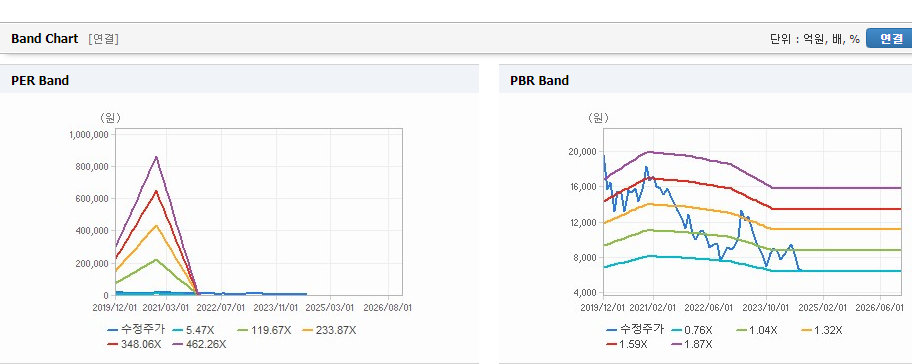Click the (원) unit label above PER chart

pyautogui.click(x=110, y=118)
